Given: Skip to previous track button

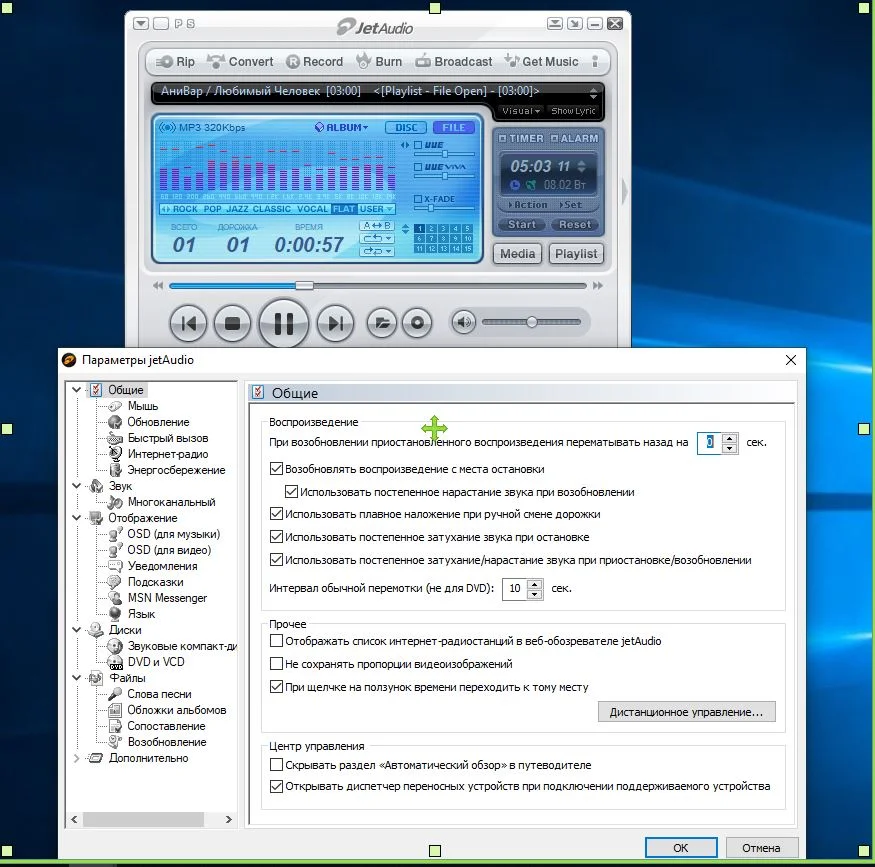Looking at the screenshot, I should 188,323.
